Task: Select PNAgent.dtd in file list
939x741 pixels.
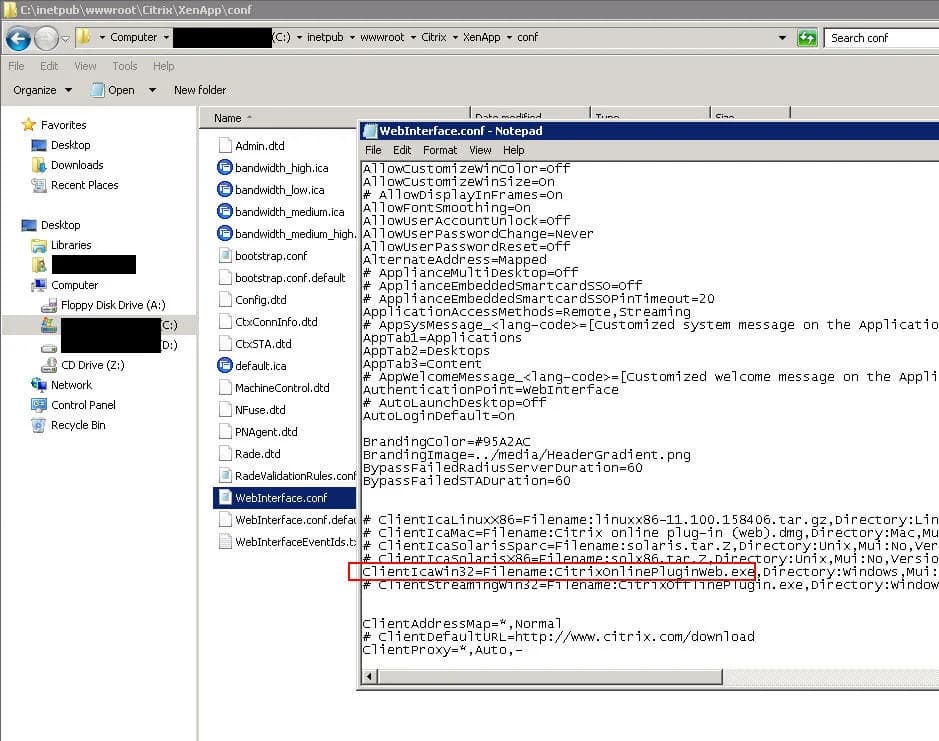Action: tap(266, 432)
